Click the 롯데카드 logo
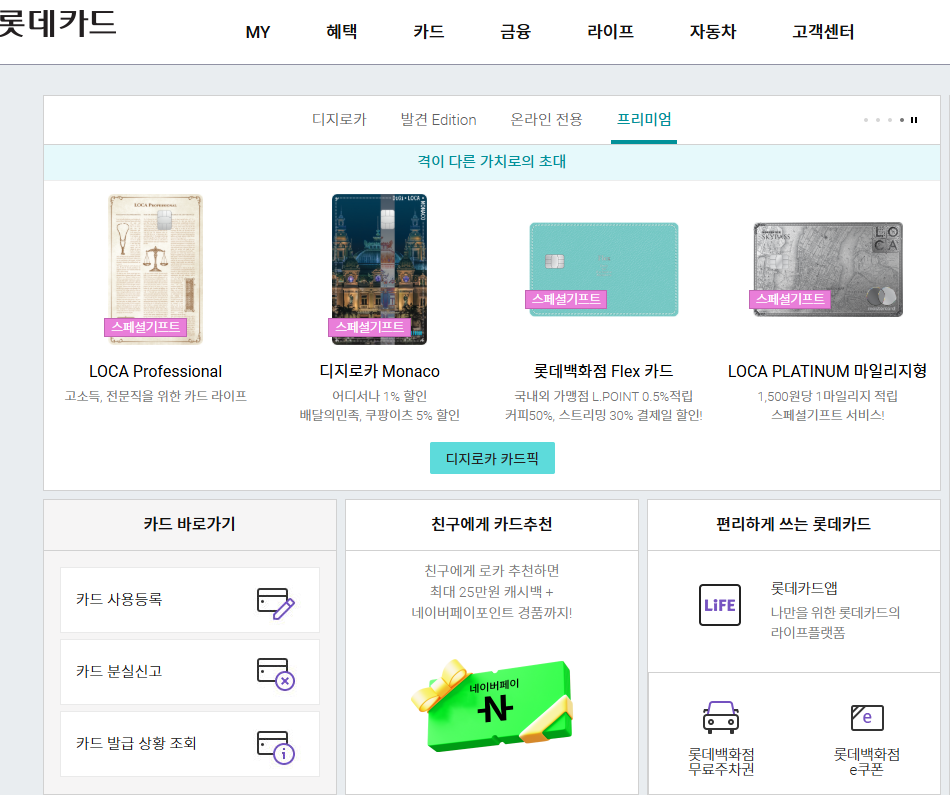Image resolution: width=950 pixels, height=795 pixels. tap(56, 24)
